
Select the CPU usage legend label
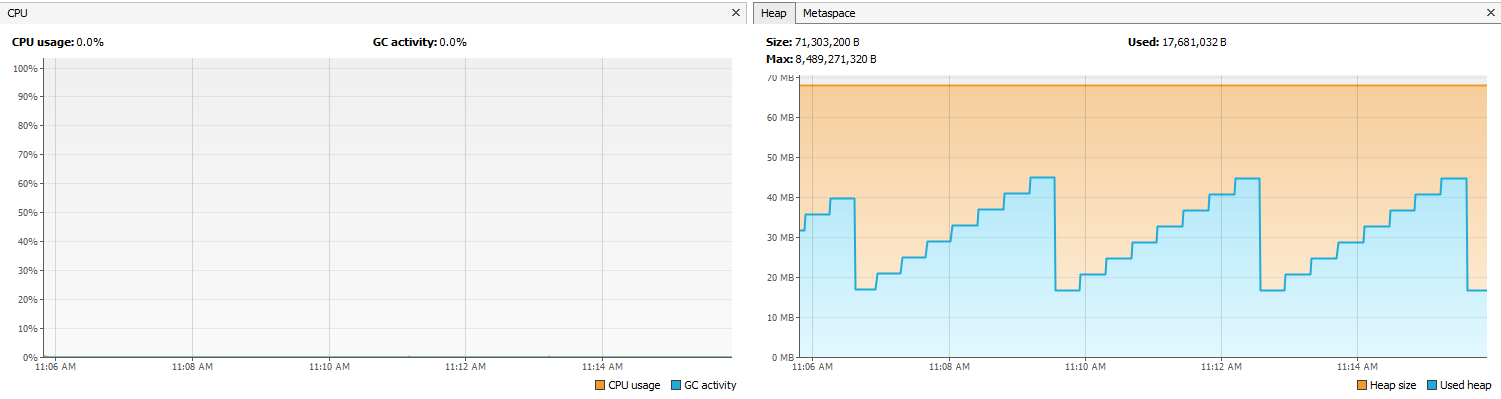tap(634, 386)
